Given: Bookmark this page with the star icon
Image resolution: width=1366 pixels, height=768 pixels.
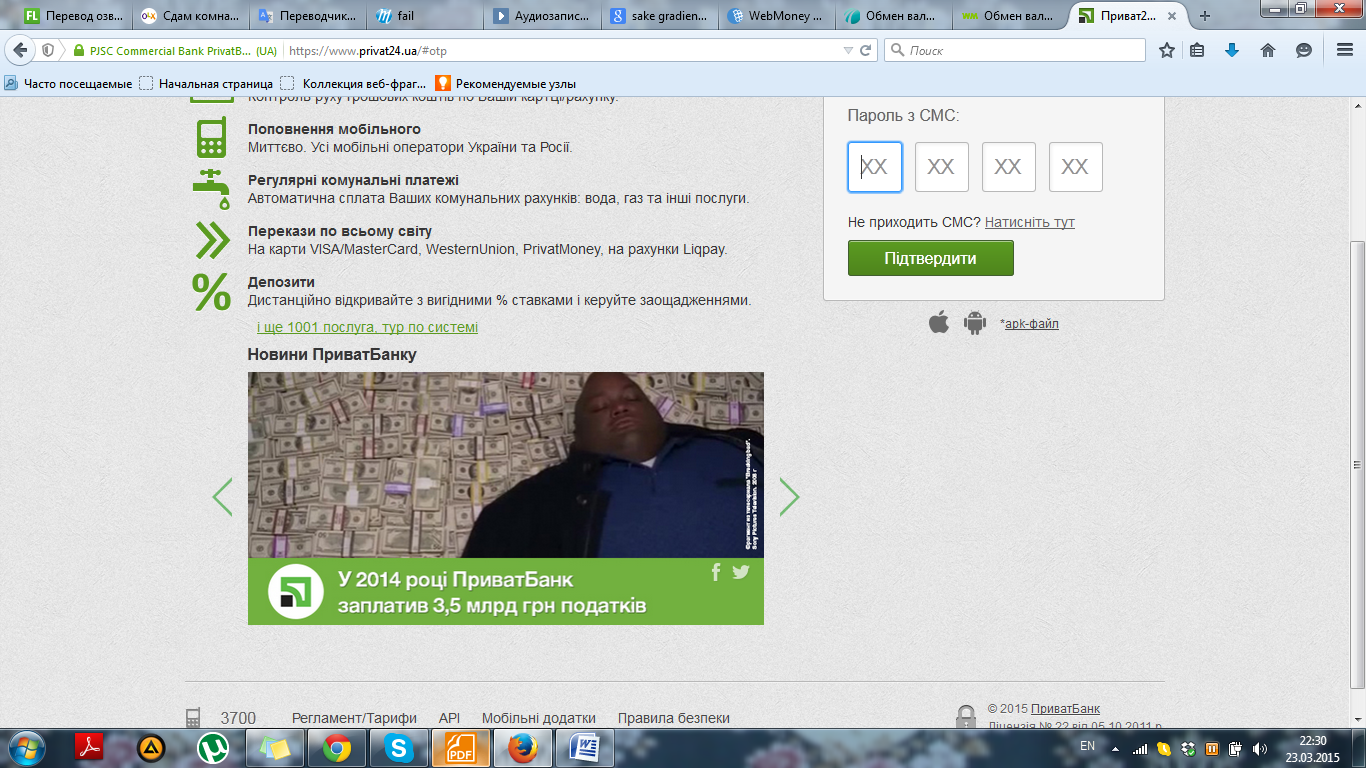Looking at the screenshot, I should coord(1166,50).
